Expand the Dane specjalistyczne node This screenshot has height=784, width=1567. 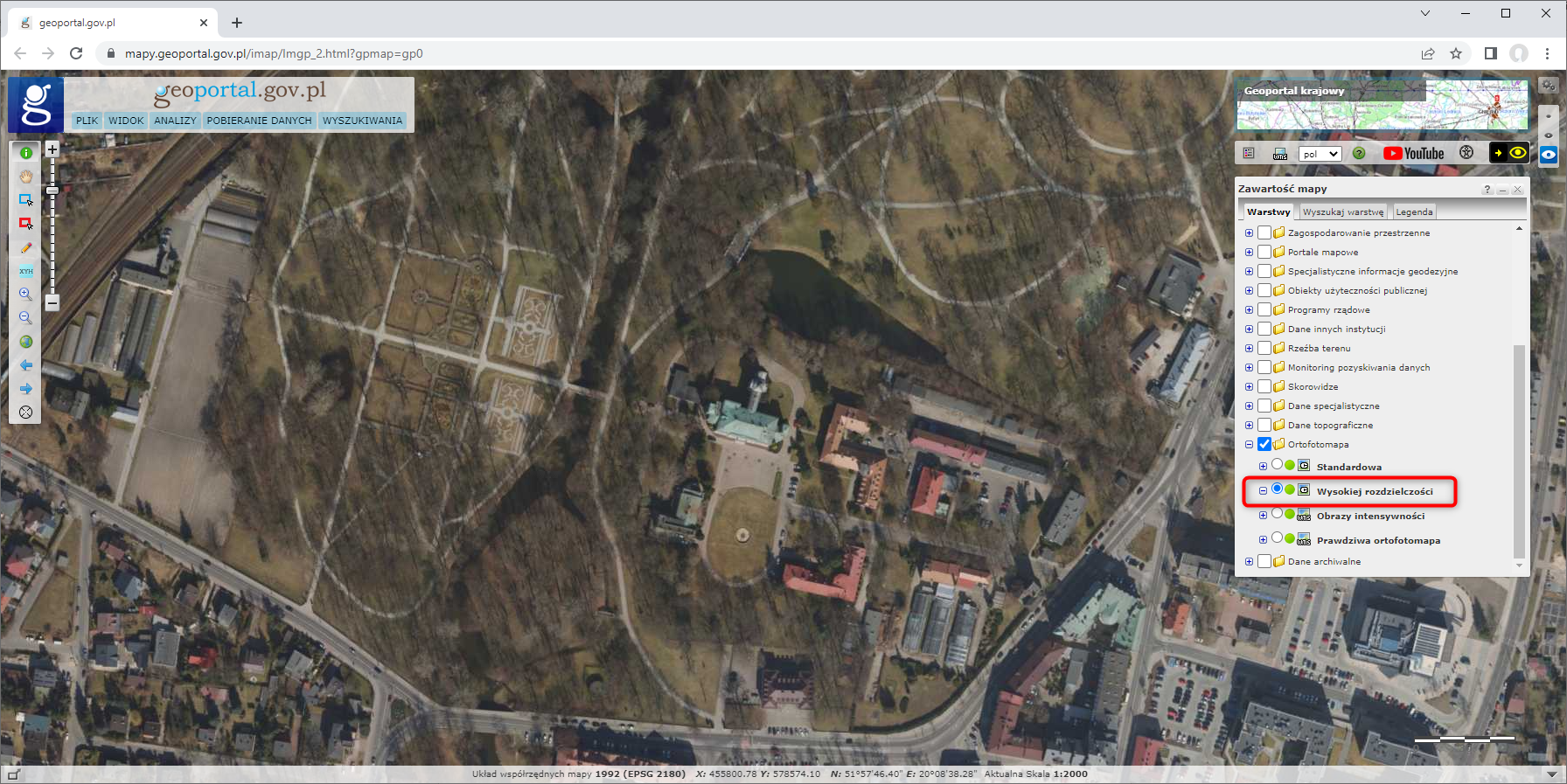pyautogui.click(x=1249, y=406)
